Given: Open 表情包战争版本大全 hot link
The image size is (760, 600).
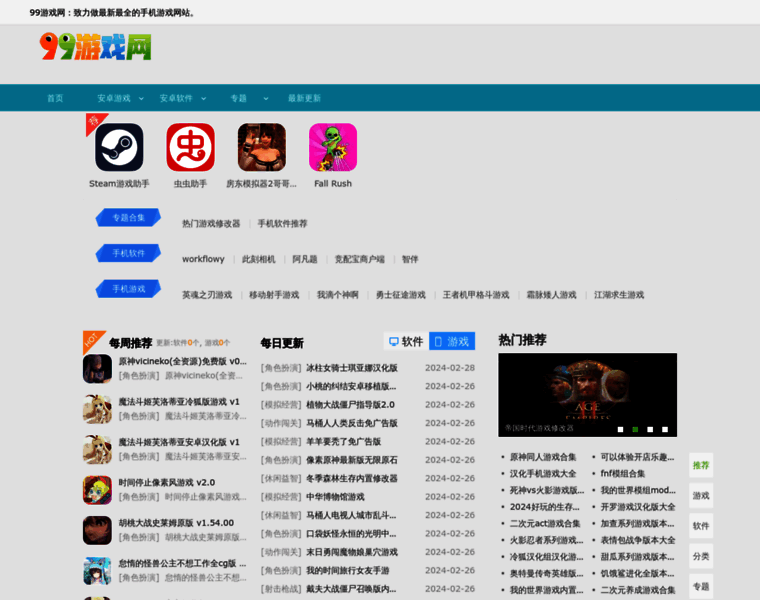Looking at the screenshot, I should coord(638,540).
